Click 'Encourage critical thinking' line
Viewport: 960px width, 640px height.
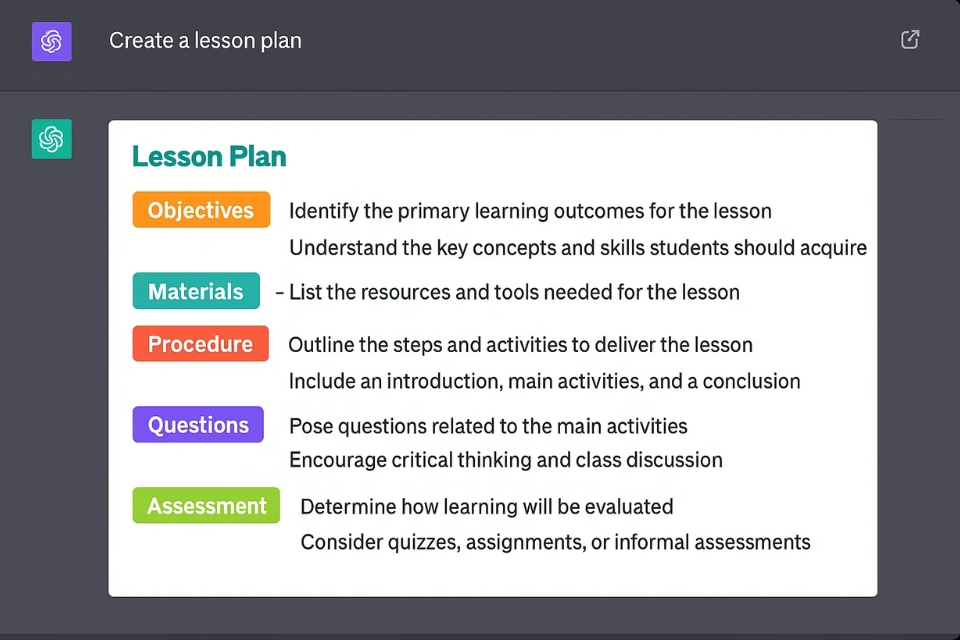pyautogui.click(x=506, y=460)
